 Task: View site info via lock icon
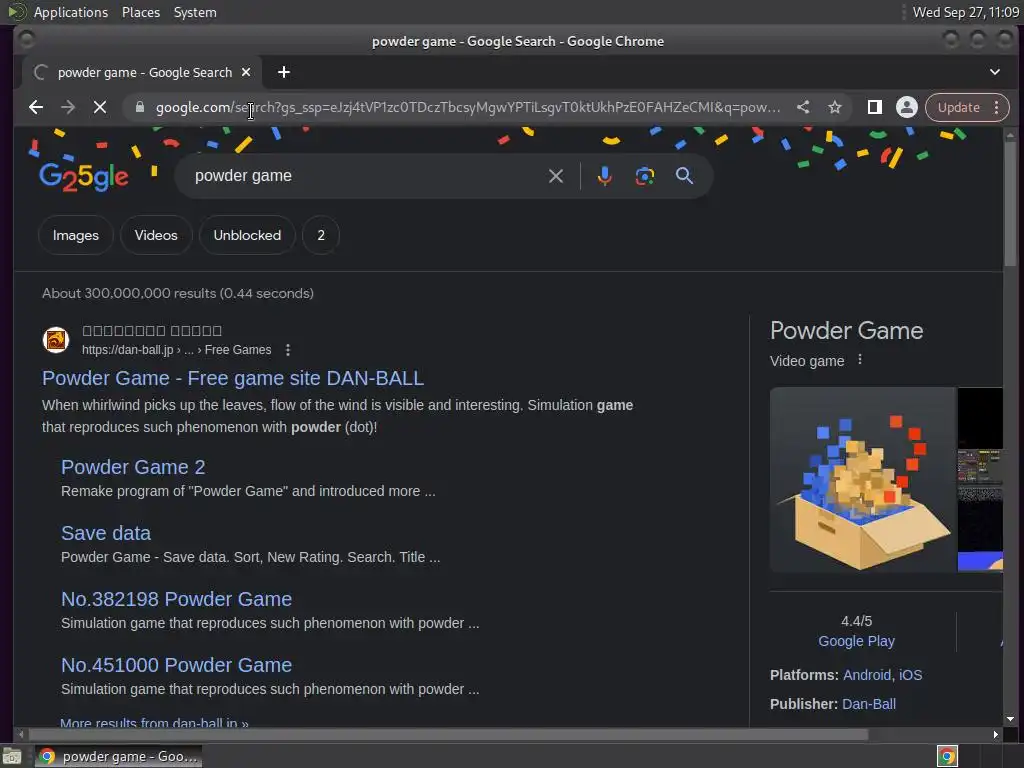(140, 107)
